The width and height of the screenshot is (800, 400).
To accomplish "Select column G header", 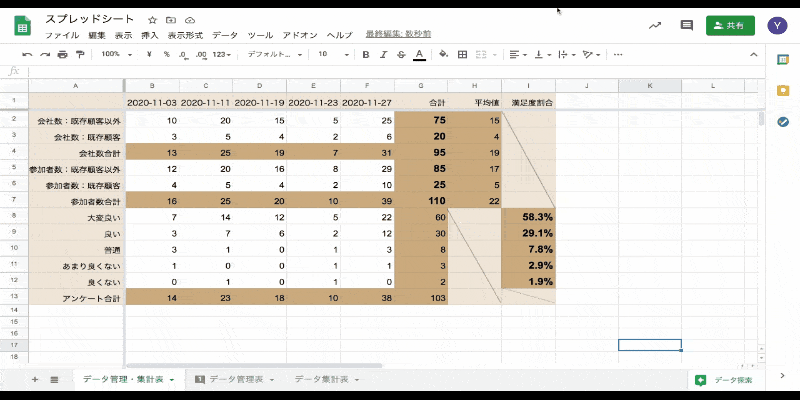I will 421,86.
